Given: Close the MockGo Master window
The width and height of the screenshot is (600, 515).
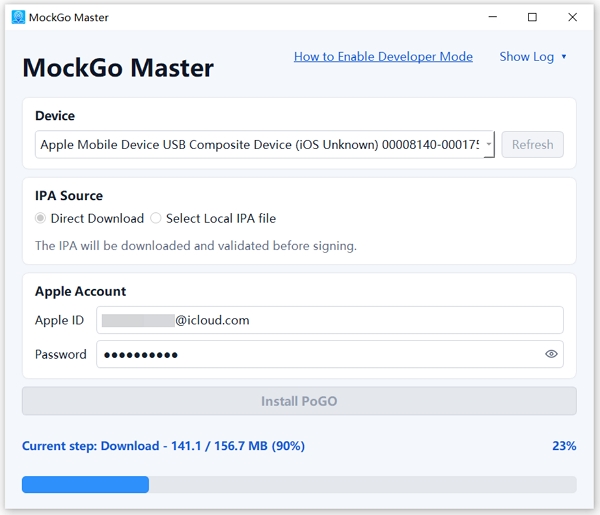Looking at the screenshot, I should pyautogui.click(x=572, y=17).
